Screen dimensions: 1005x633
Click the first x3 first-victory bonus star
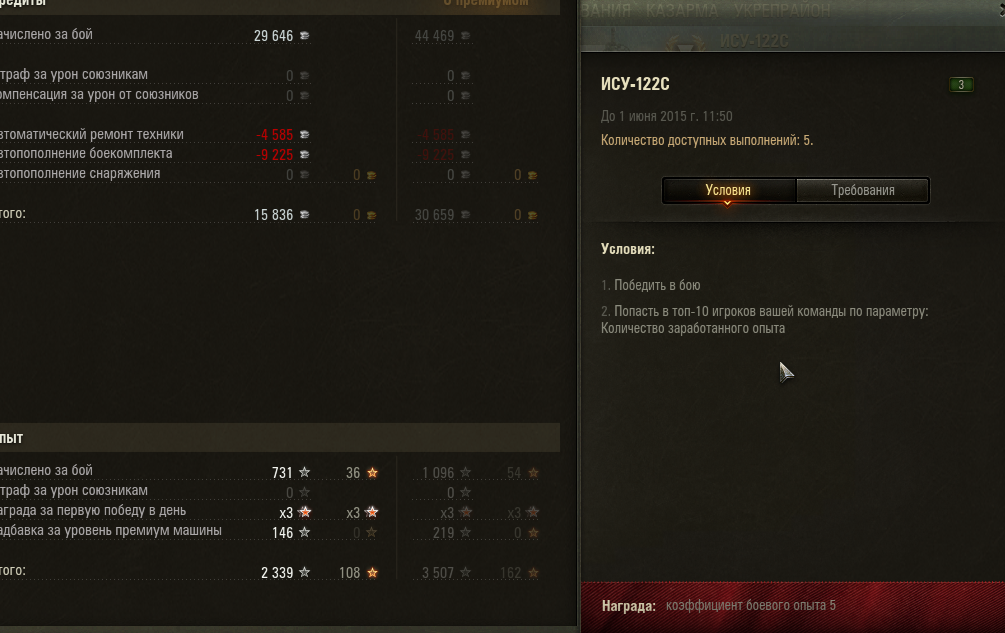(305, 512)
